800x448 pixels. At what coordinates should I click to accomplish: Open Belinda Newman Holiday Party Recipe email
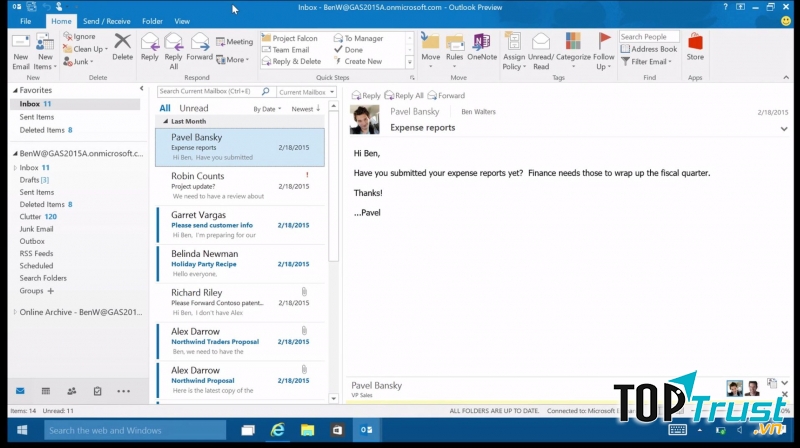point(240,264)
